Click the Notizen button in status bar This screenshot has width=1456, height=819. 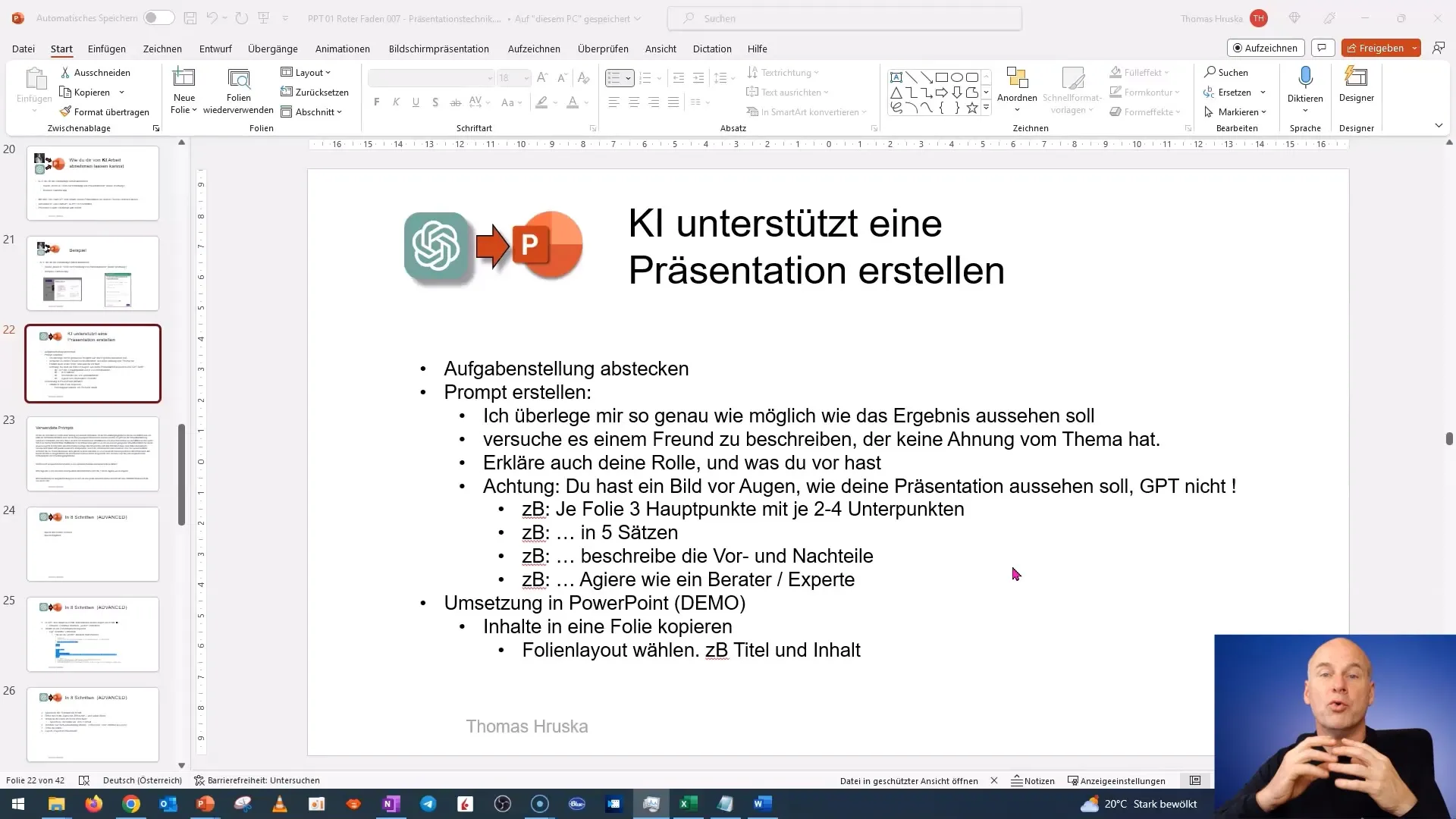click(x=1033, y=780)
